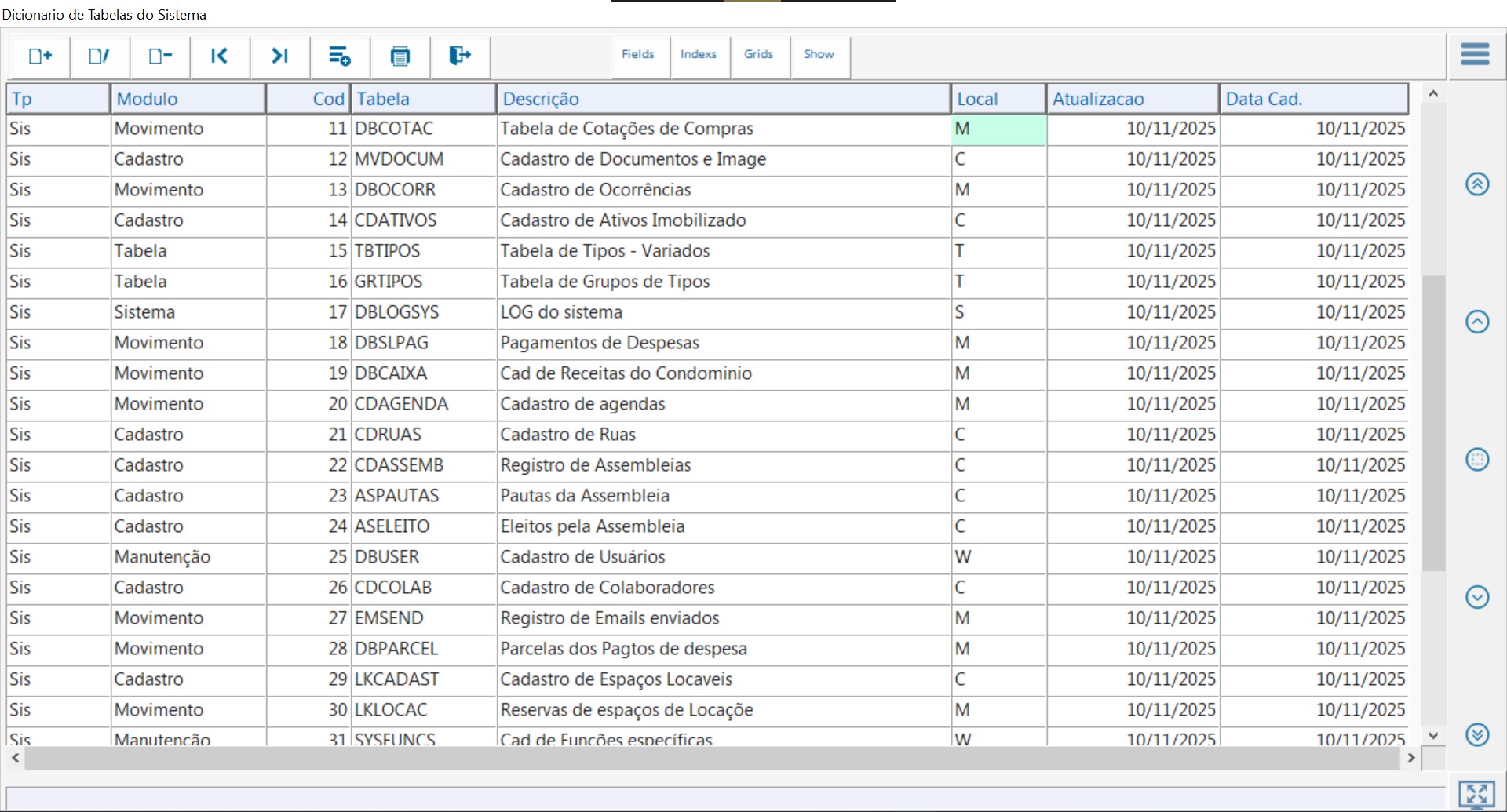Click the edit record icon
Screen dimensions: 1507x812
point(100,56)
